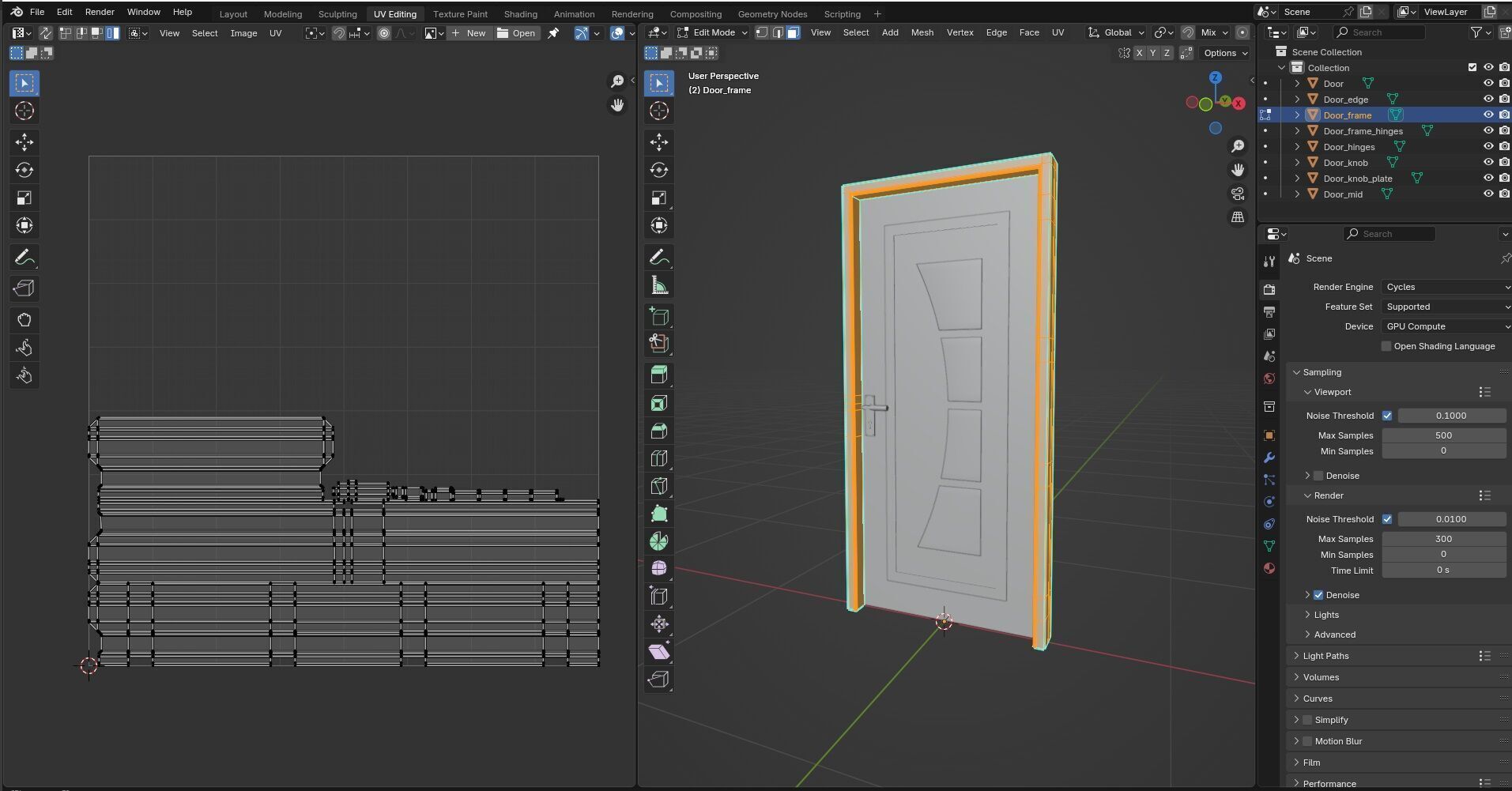Select the Loop Cut tool
This screenshot has width=1512, height=791.
[659, 458]
